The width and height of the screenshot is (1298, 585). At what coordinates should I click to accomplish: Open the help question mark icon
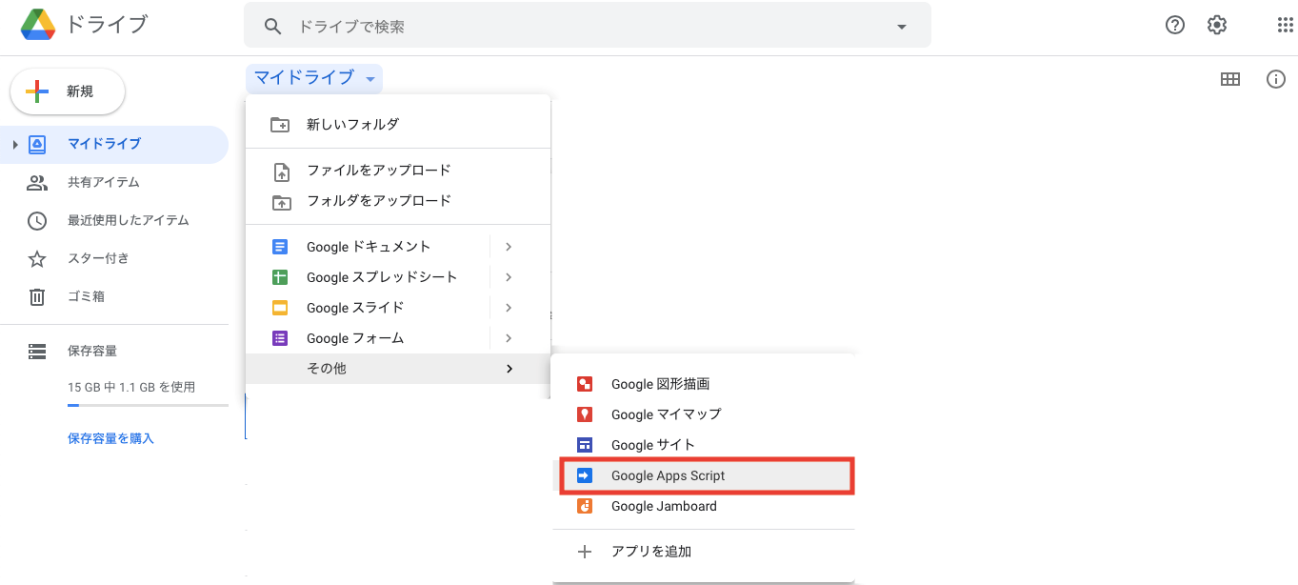[1175, 26]
